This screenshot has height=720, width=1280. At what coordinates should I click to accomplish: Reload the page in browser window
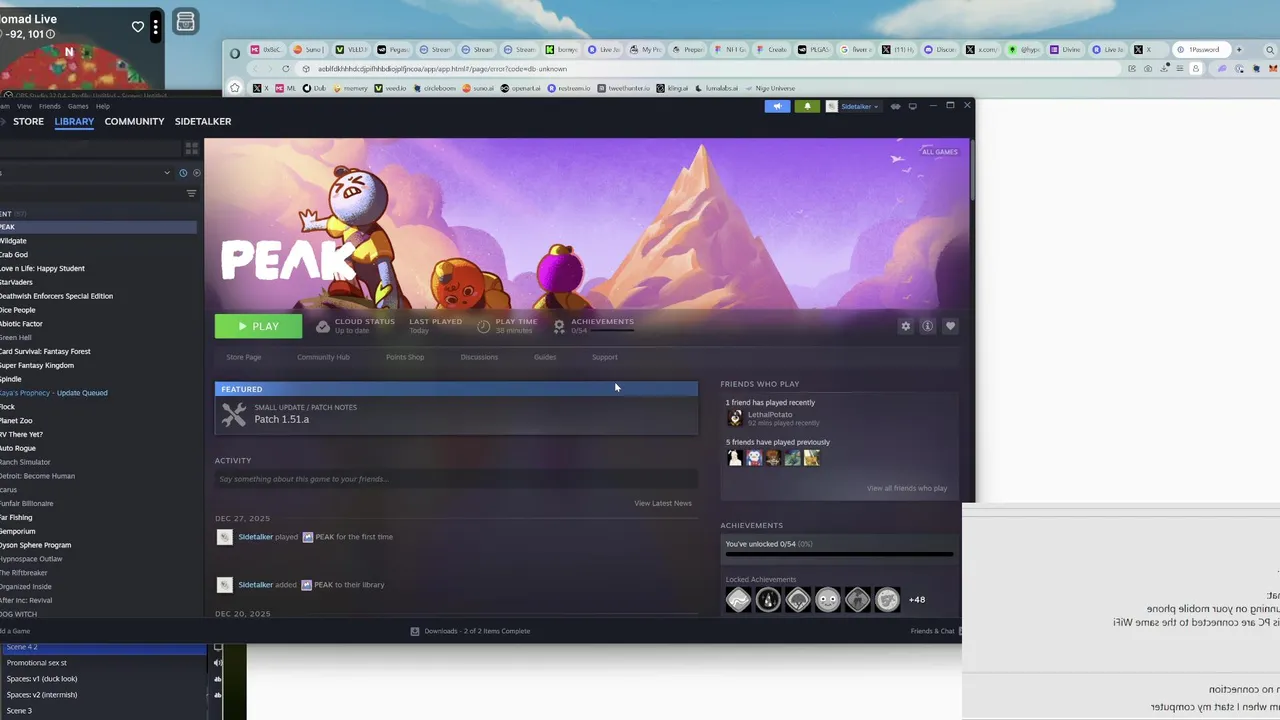[x=286, y=69]
